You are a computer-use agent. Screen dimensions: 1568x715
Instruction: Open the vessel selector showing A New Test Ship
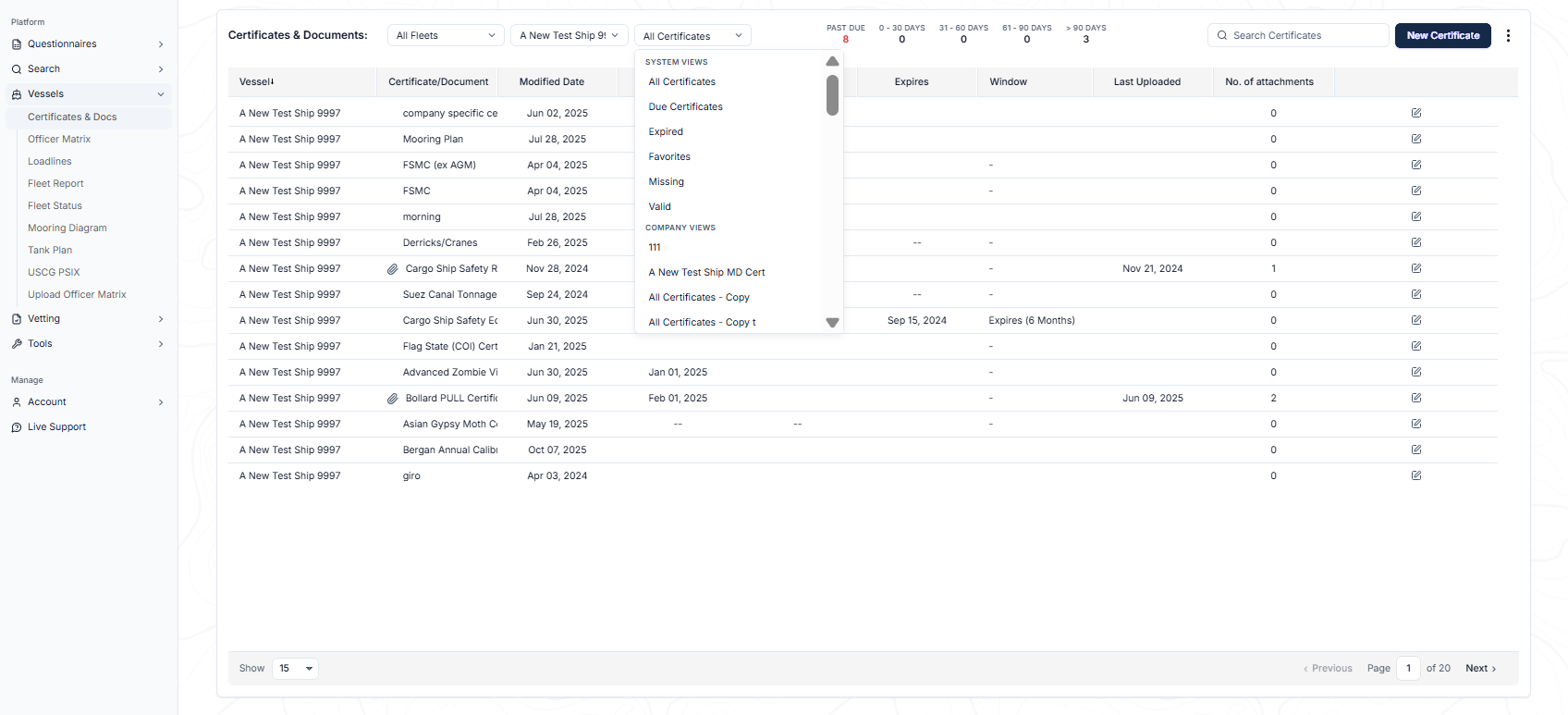570,35
